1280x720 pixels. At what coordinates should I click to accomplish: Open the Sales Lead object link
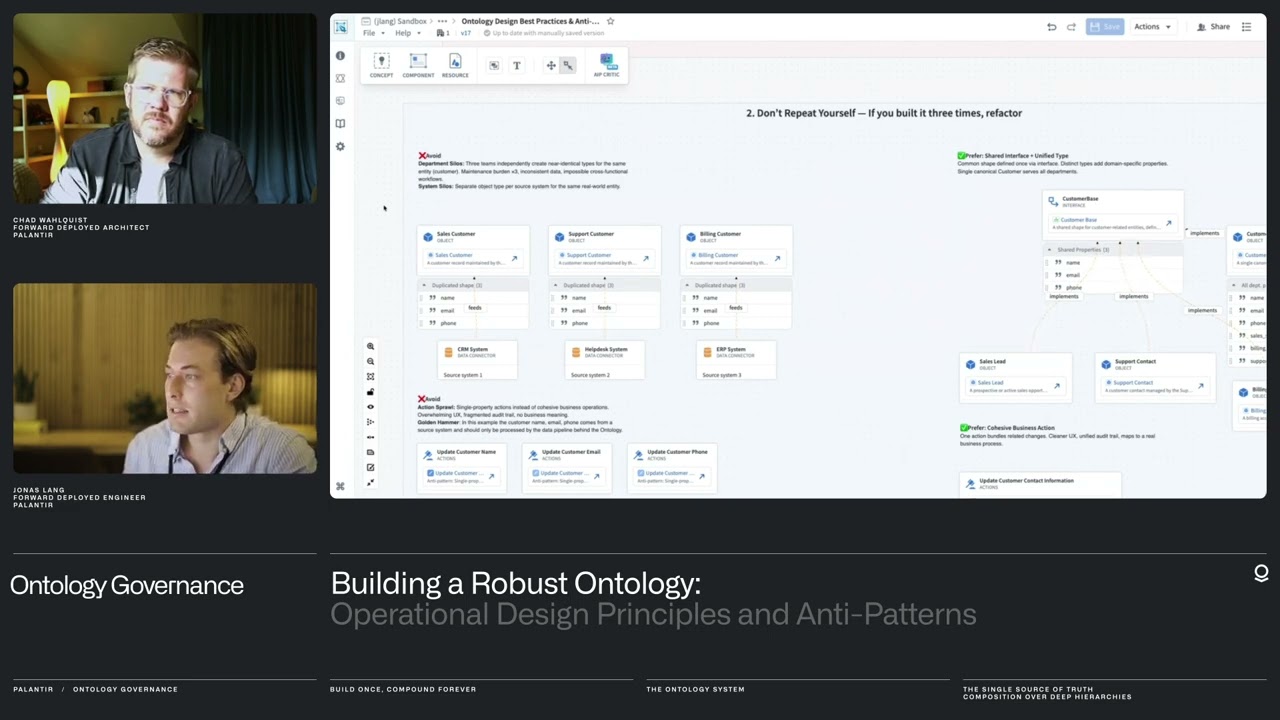(1056, 386)
